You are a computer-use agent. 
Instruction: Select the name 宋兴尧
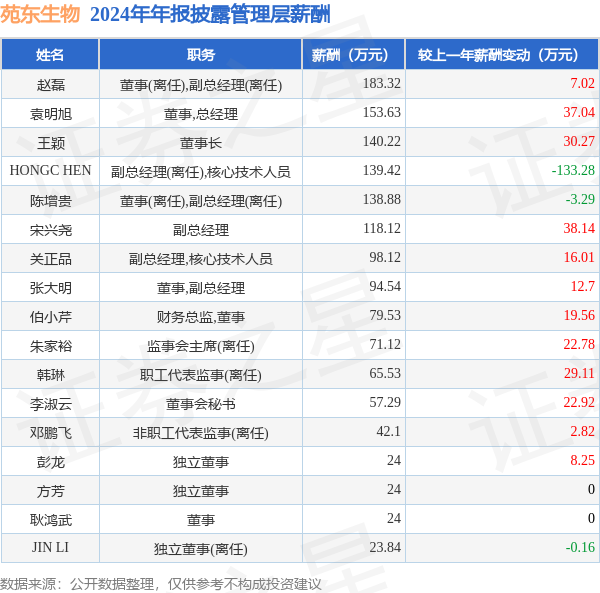(x=51, y=230)
